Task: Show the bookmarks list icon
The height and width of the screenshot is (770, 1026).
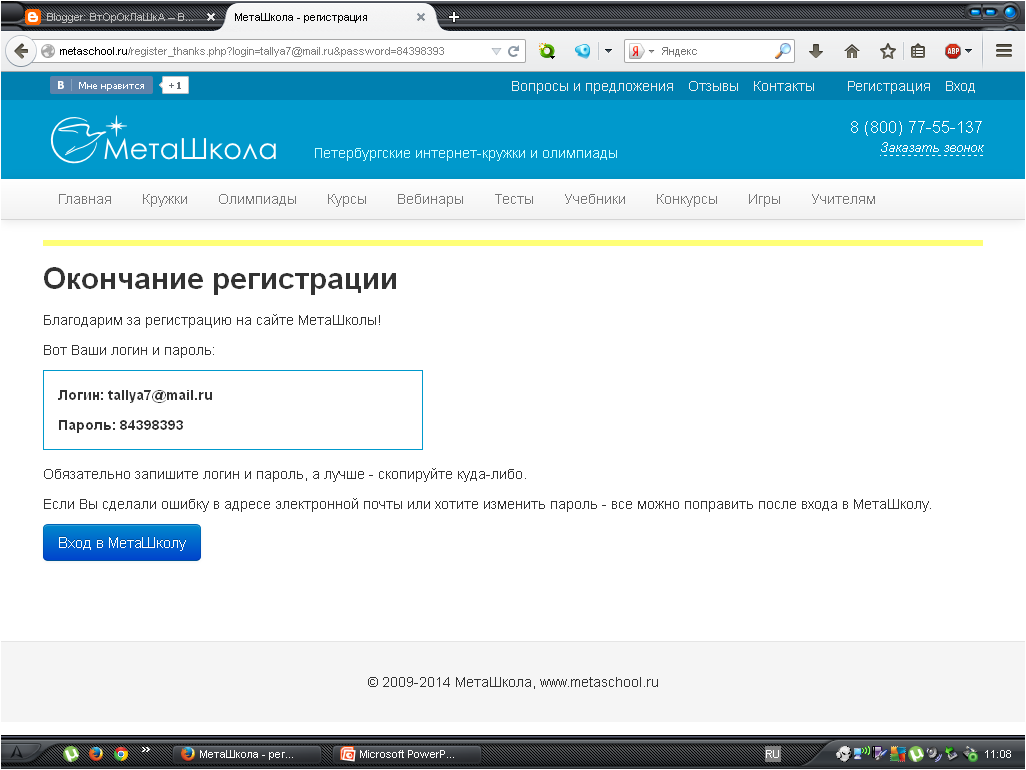Action: point(918,51)
